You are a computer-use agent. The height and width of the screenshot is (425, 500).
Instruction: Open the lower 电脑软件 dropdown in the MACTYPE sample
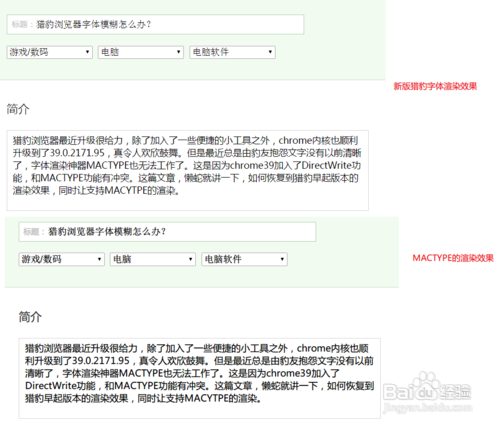(244, 259)
